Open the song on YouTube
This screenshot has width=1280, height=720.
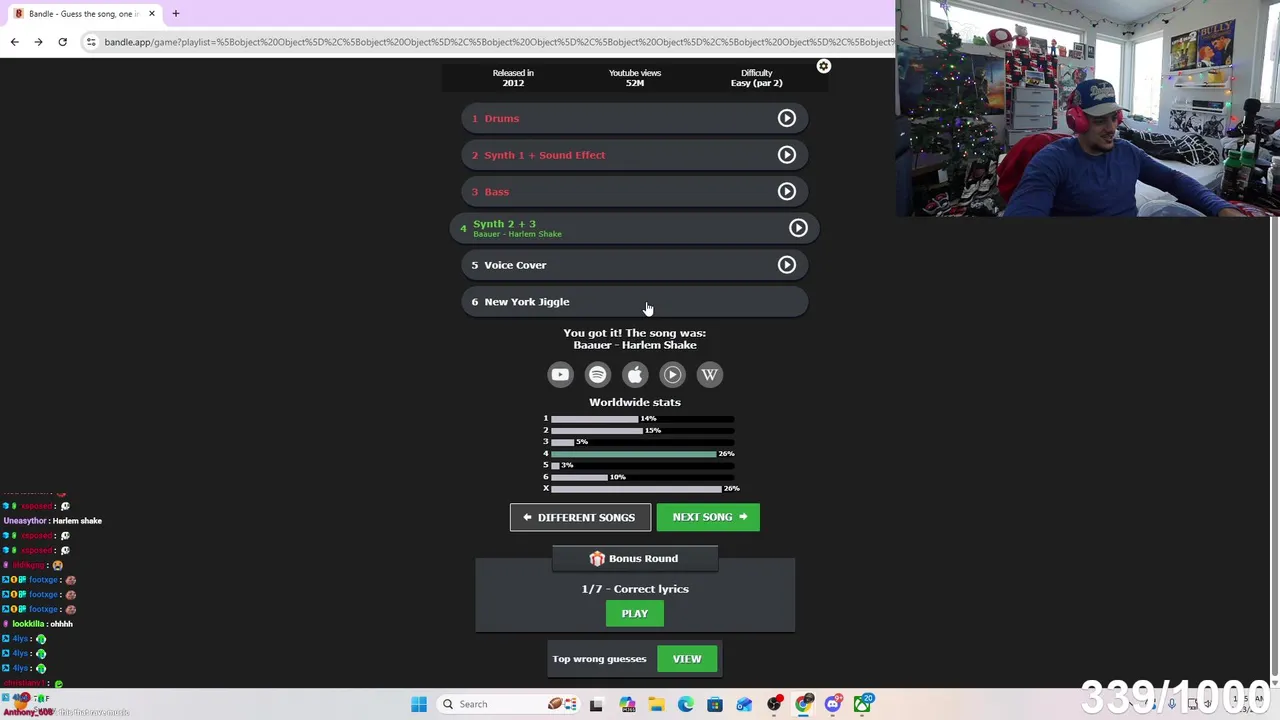(x=560, y=374)
